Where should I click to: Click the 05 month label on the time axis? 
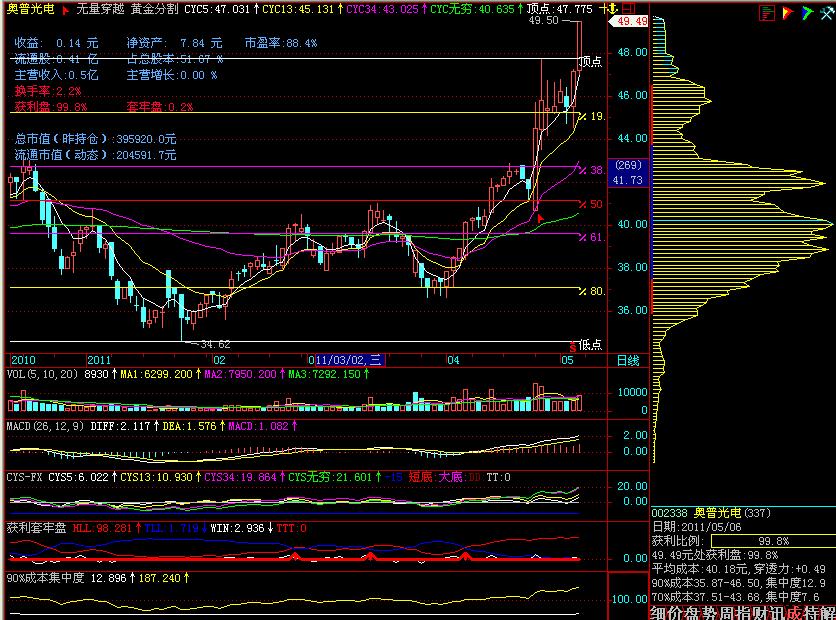click(567, 360)
